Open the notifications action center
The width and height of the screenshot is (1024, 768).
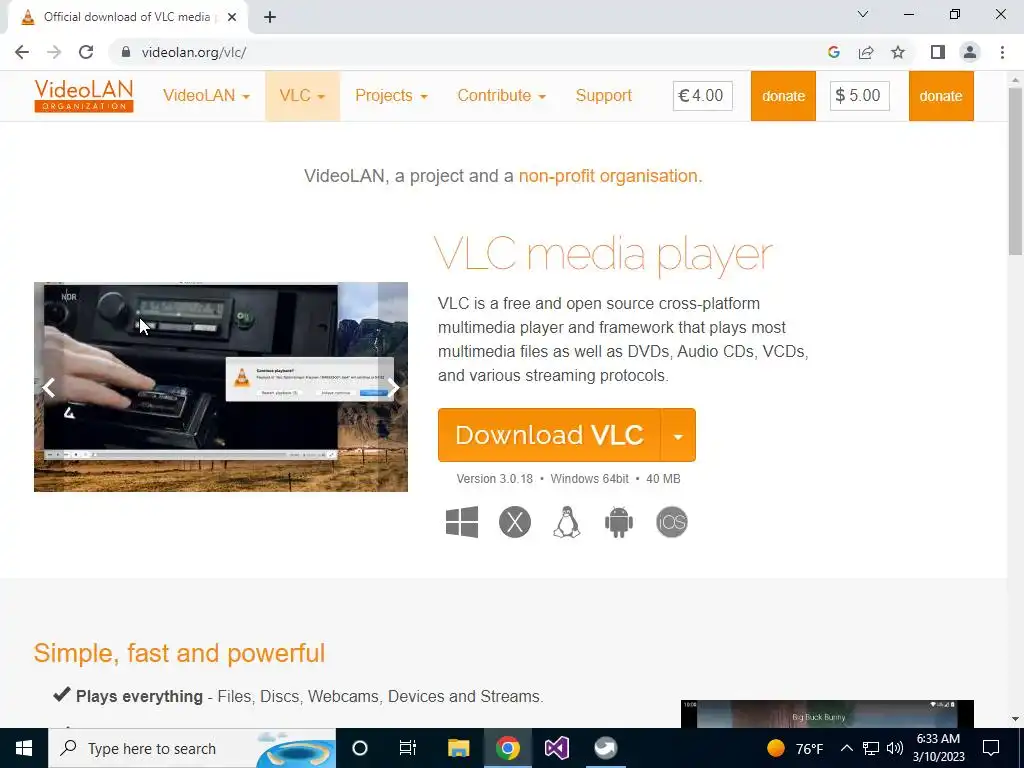(991, 748)
